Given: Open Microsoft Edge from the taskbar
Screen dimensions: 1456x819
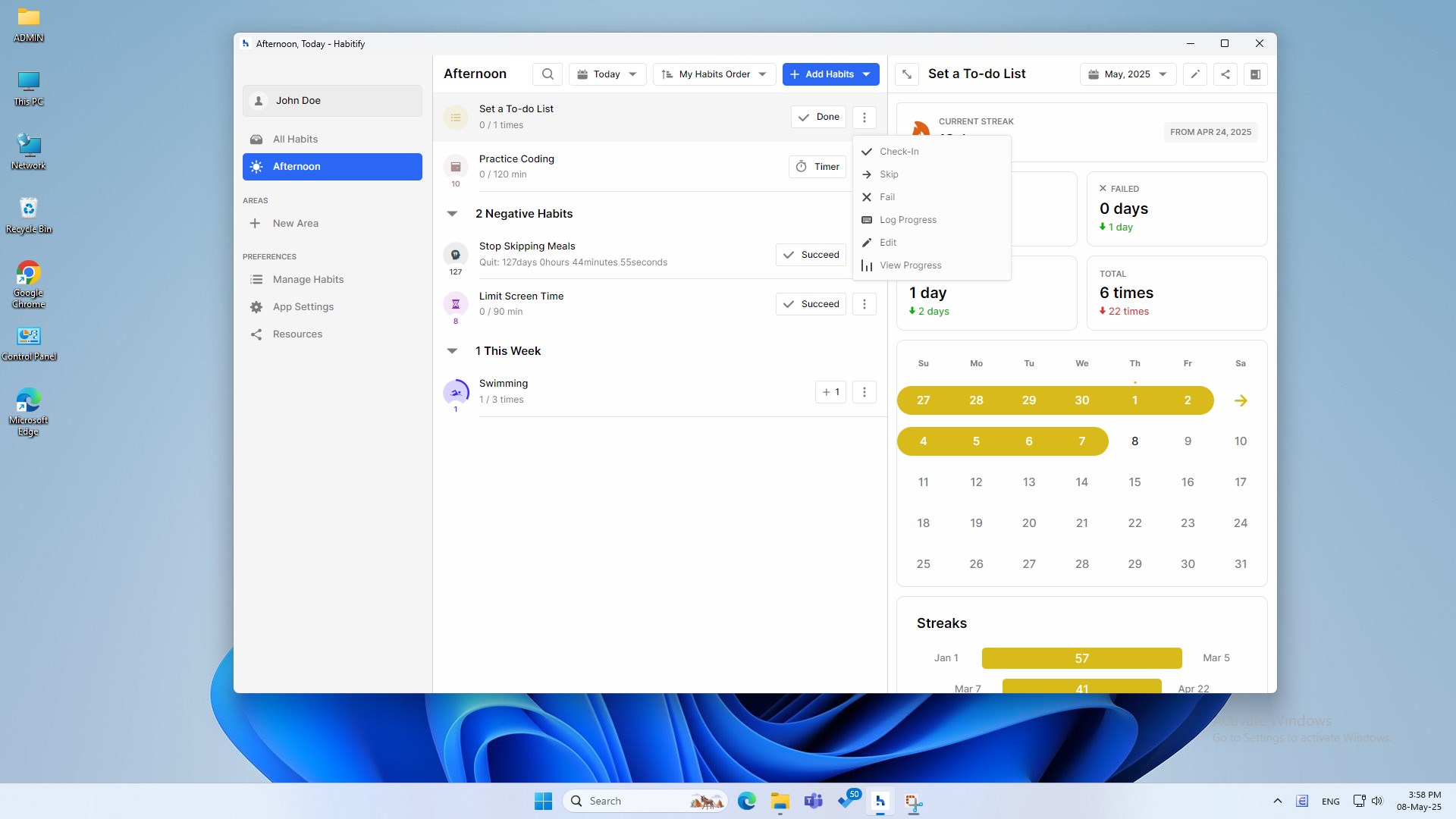Looking at the screenshot, I should pyautogui.click(x=747, y=801).
